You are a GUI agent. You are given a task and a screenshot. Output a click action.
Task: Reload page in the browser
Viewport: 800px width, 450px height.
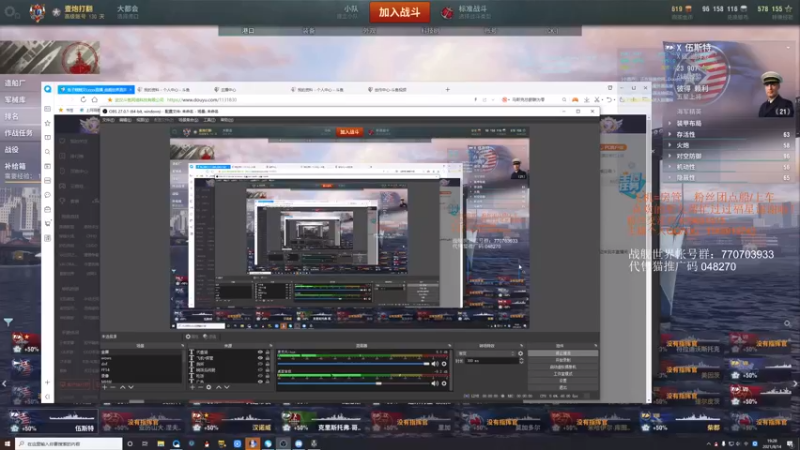click(83, 100)
